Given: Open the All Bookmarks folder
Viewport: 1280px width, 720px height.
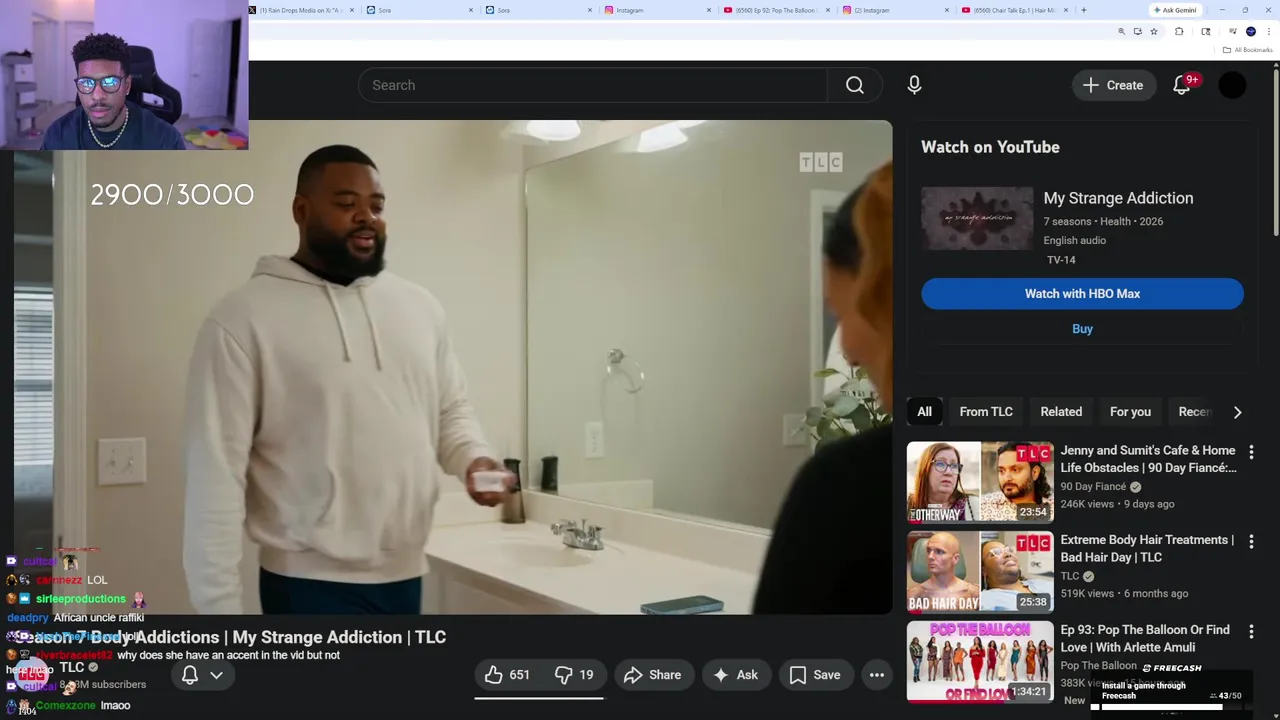Looking at the screenshot, I should click(x=1248, y=50).
